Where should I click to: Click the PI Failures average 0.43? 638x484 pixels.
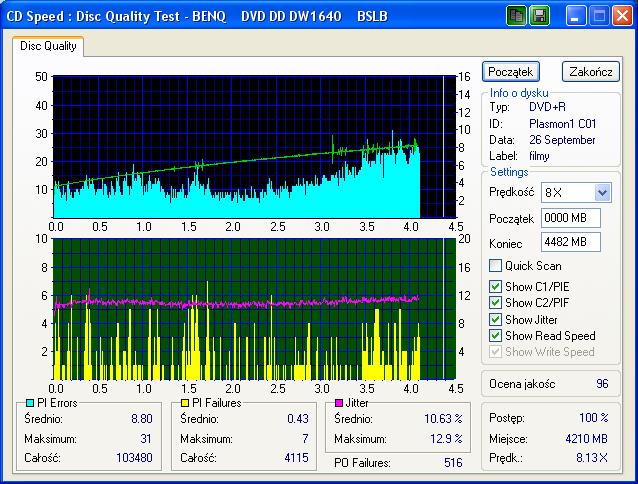297,419
